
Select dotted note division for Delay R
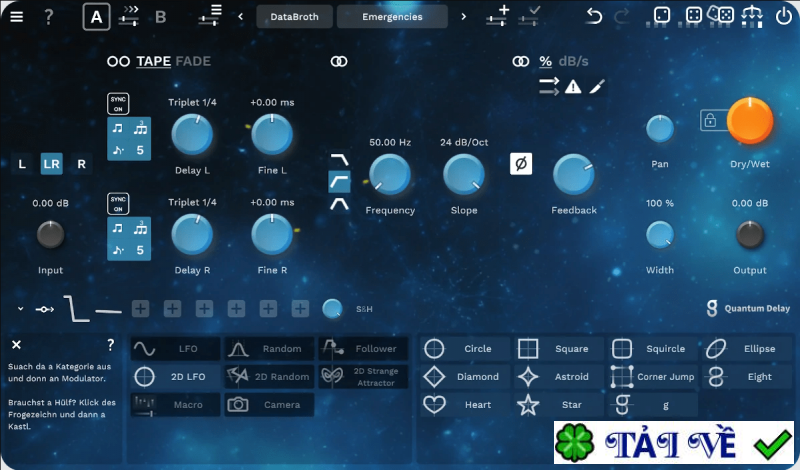[x=118, y=250]
